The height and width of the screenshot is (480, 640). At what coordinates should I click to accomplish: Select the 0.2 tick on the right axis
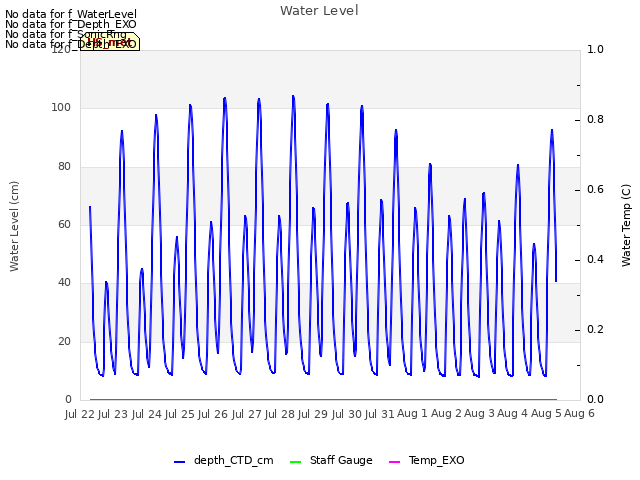(x=595, y=330)
